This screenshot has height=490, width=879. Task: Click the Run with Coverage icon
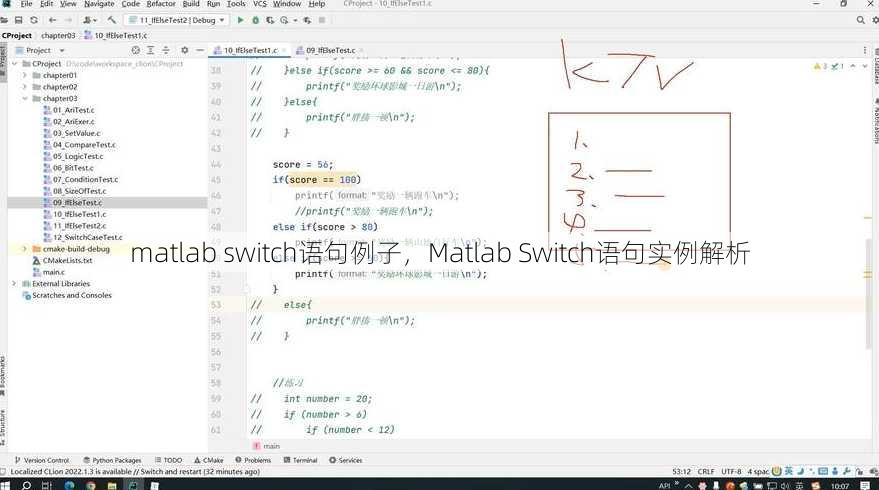click(x=270, y=20)
